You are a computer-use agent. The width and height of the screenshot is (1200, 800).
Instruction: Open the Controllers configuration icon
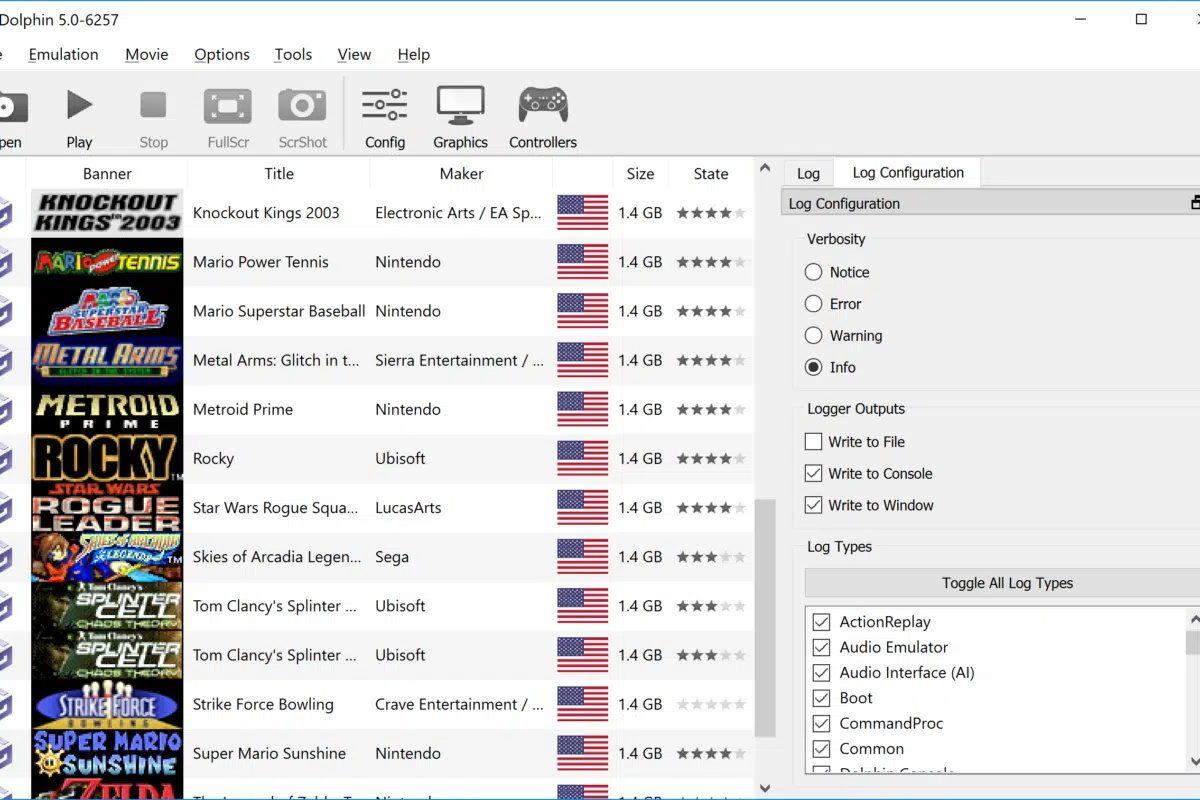[543, 118]
